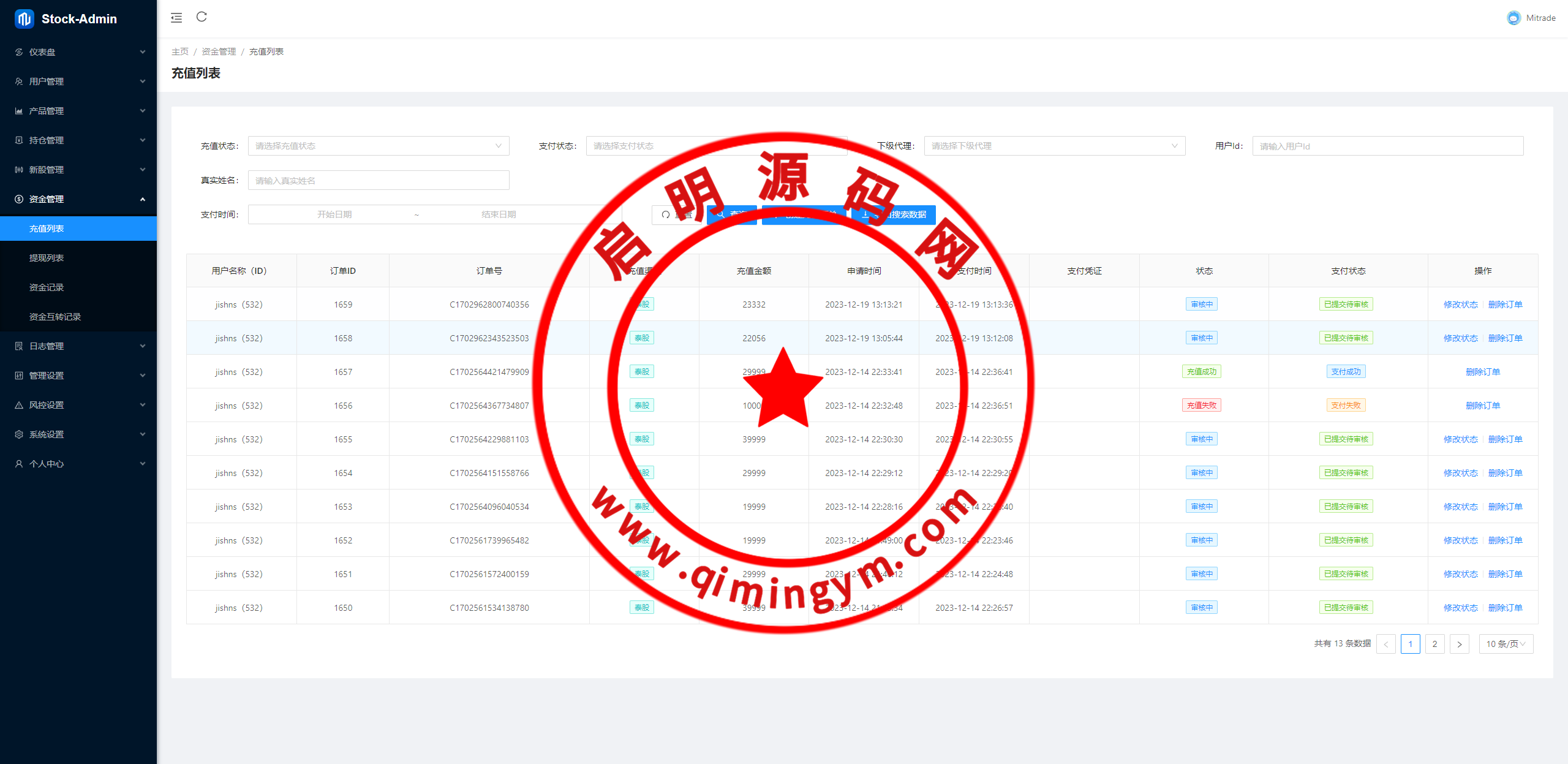Click the sidebar collapse menu icon
Viewport: 1568px width, 764px height.
coord(176,18)
